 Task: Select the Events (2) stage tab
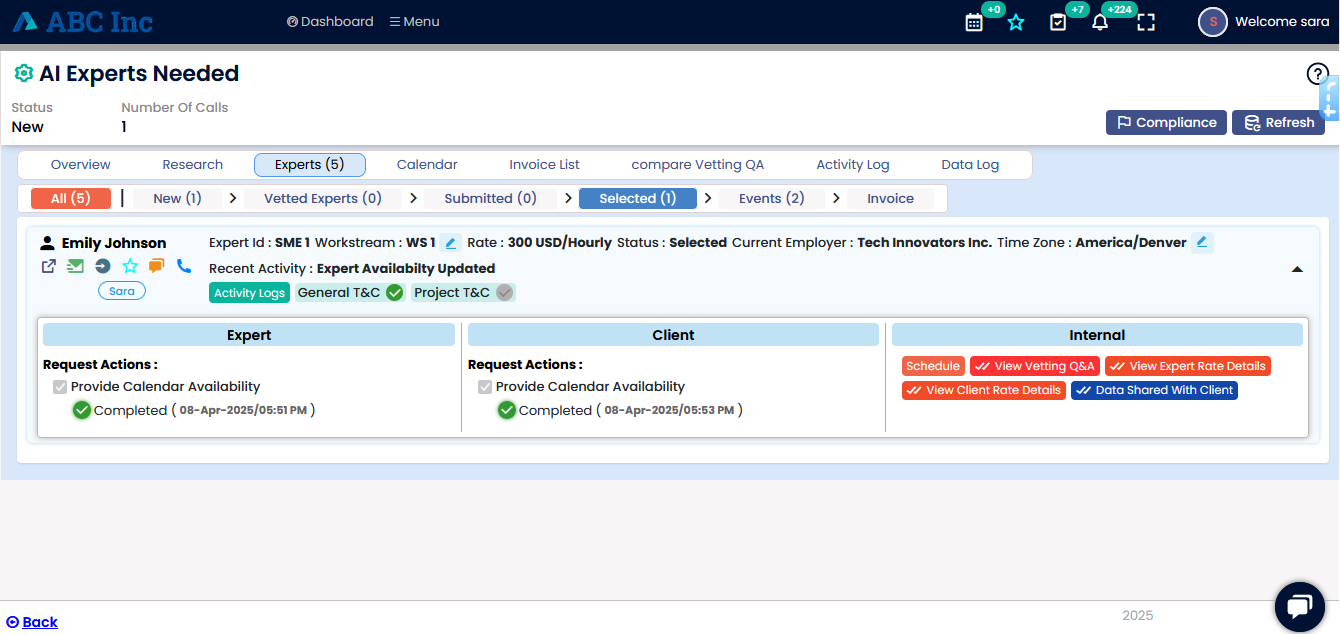click(x=771, y=198)
